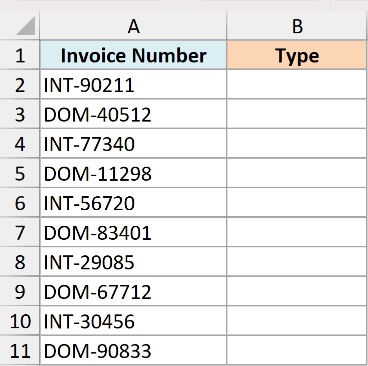This screenshot has height=366, width=368.
Task: Select cell containing INT-56720
Action: [133, 203]
